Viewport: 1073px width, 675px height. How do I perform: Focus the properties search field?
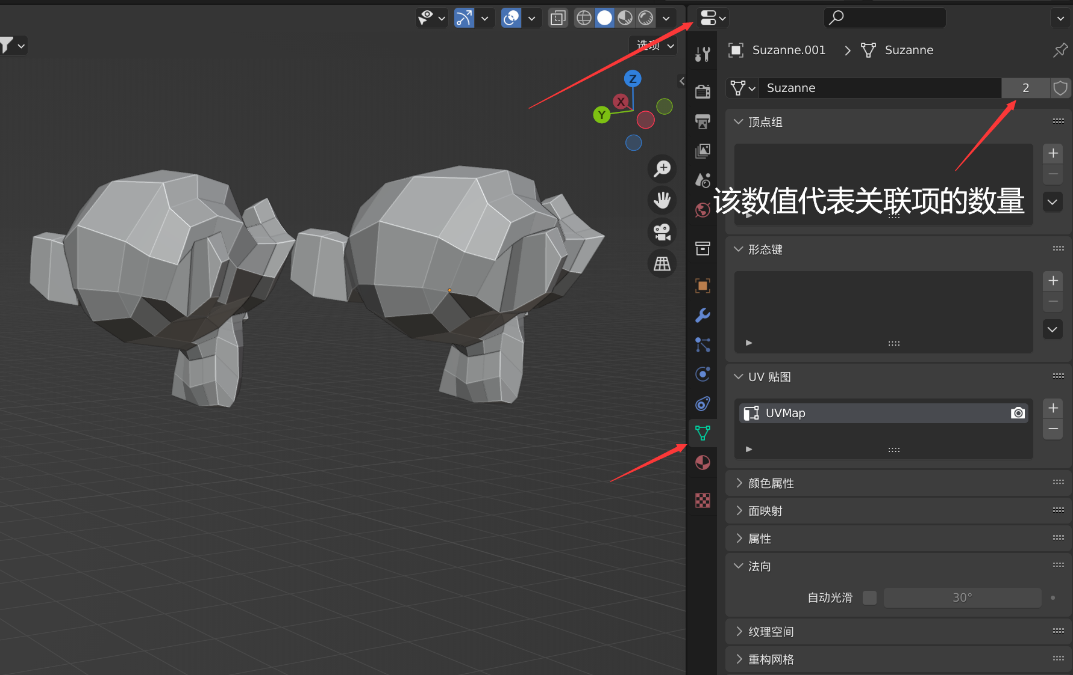click(885, 18)
